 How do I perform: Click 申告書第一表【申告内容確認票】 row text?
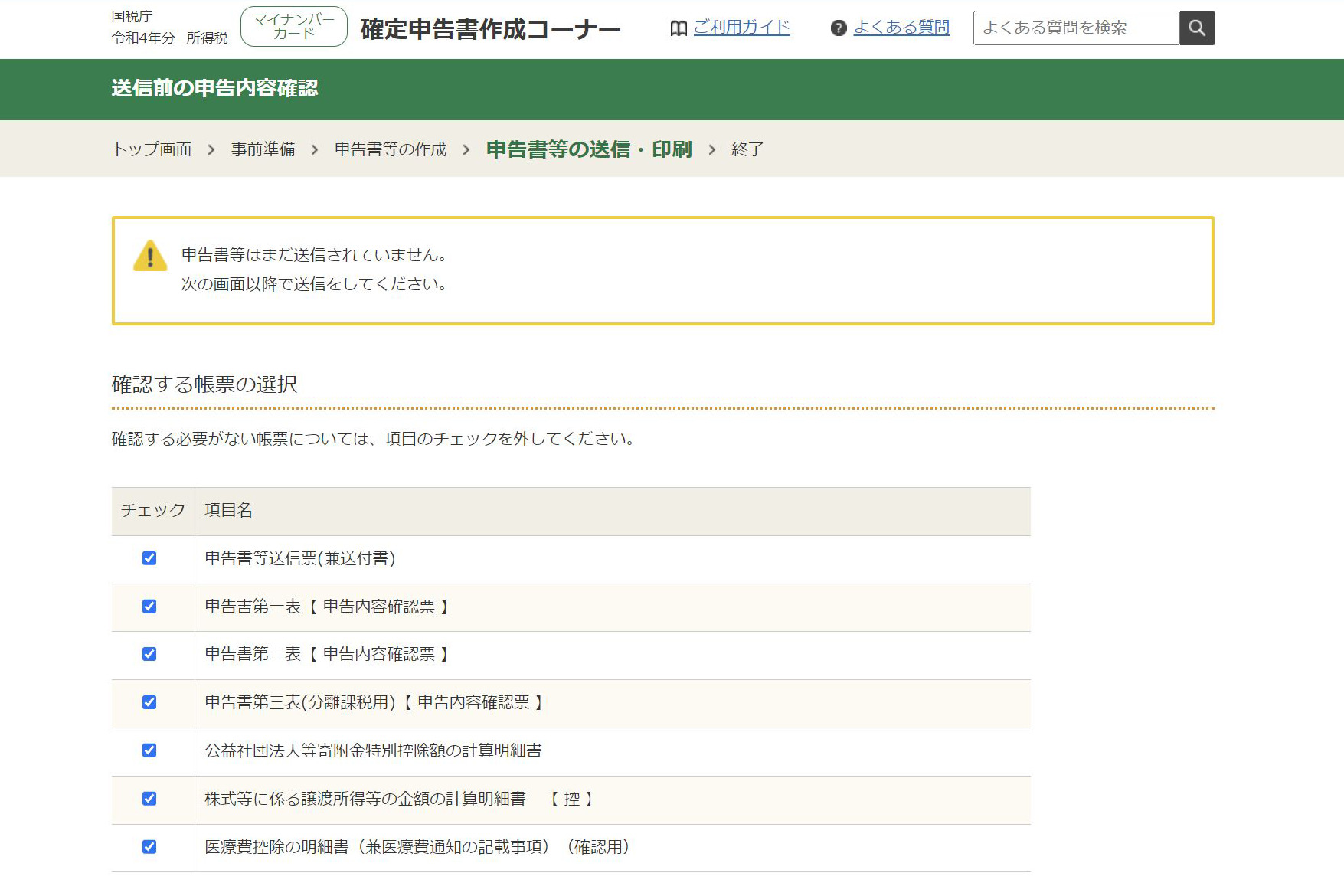tap(327, 607)
